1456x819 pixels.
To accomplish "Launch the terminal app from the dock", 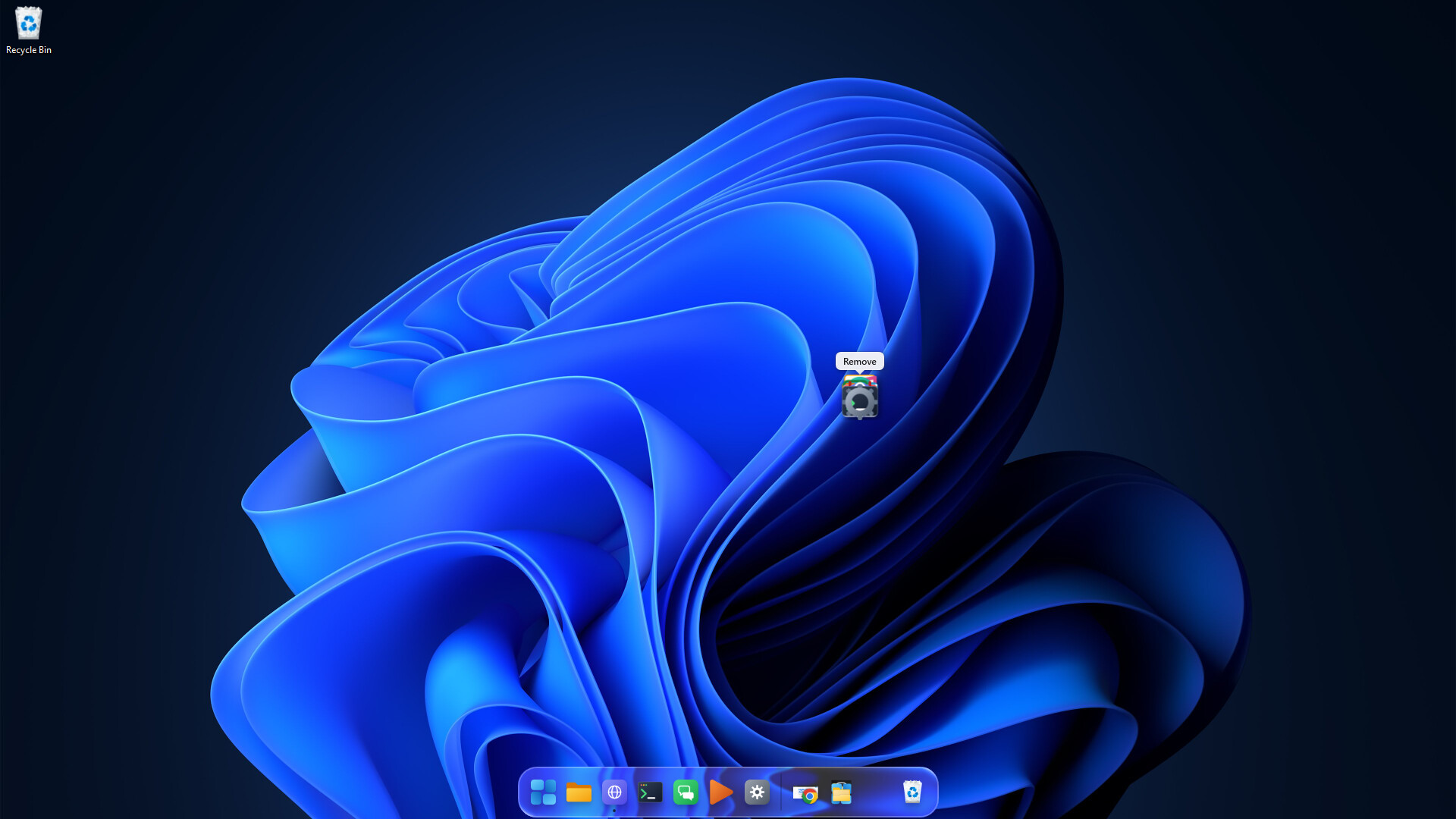I will (x=650, y=792).
